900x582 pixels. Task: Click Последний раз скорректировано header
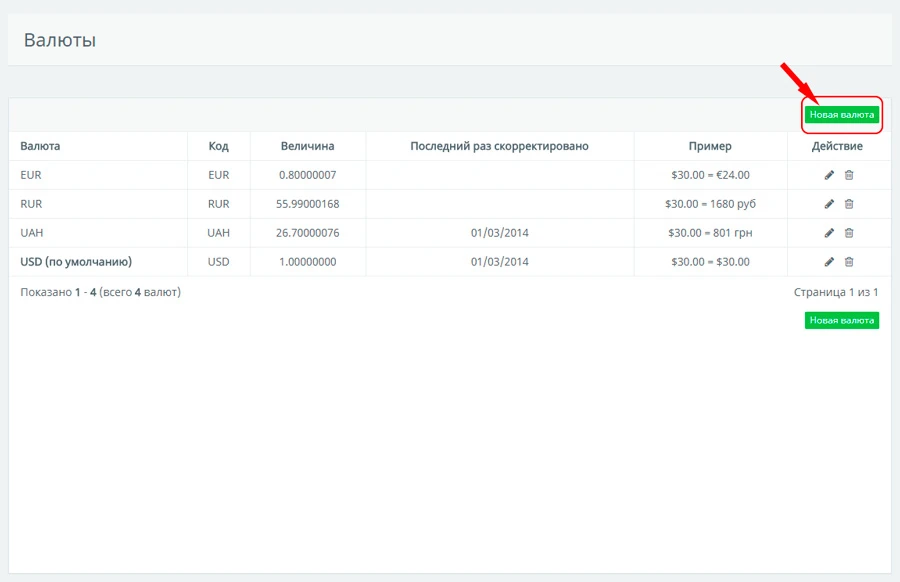click(499, 146)
